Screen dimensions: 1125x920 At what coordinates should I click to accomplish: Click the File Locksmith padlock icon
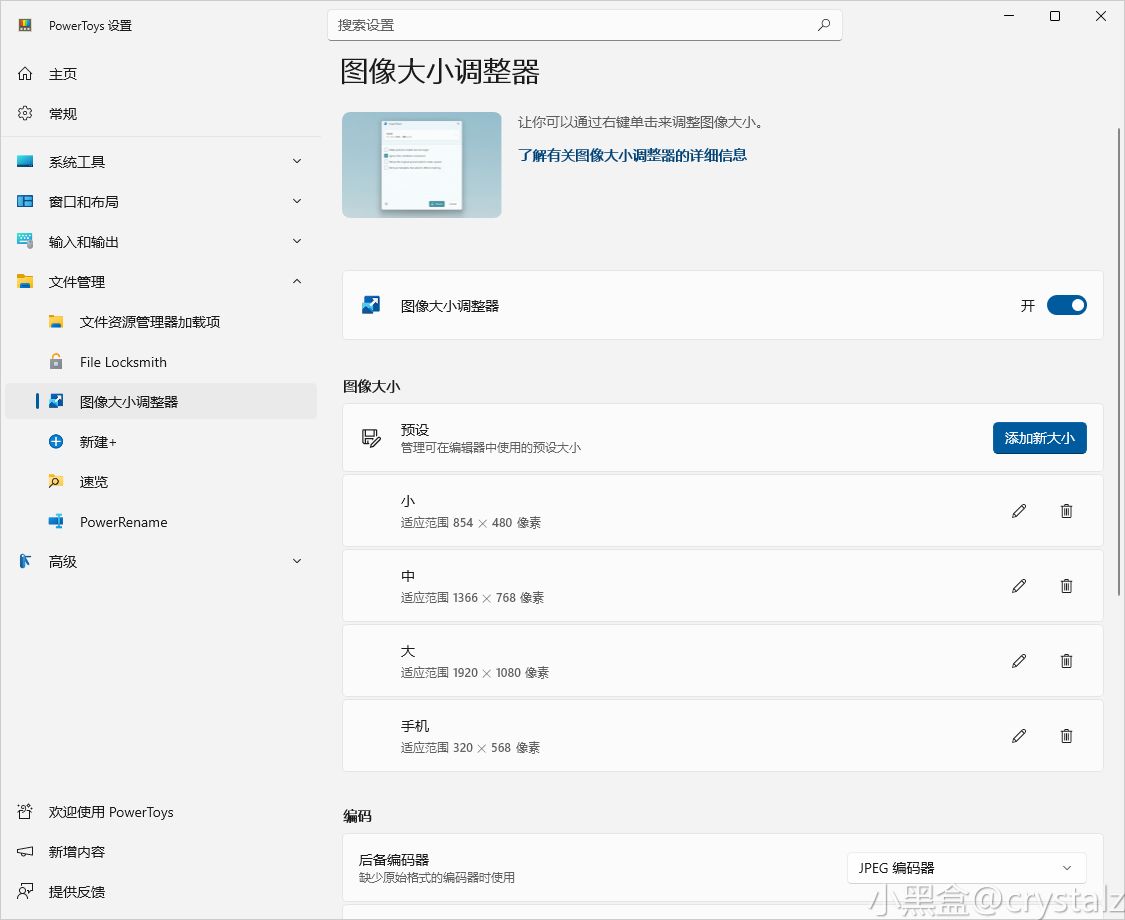pyautogui.click(x=56, y=361)
